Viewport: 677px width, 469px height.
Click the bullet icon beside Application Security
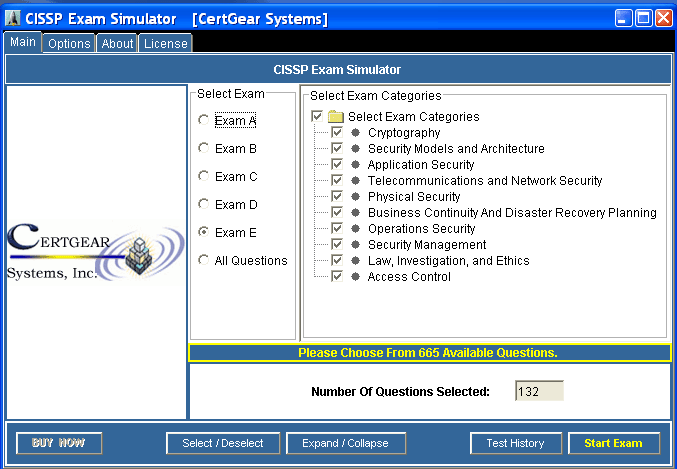pos(355,164)
